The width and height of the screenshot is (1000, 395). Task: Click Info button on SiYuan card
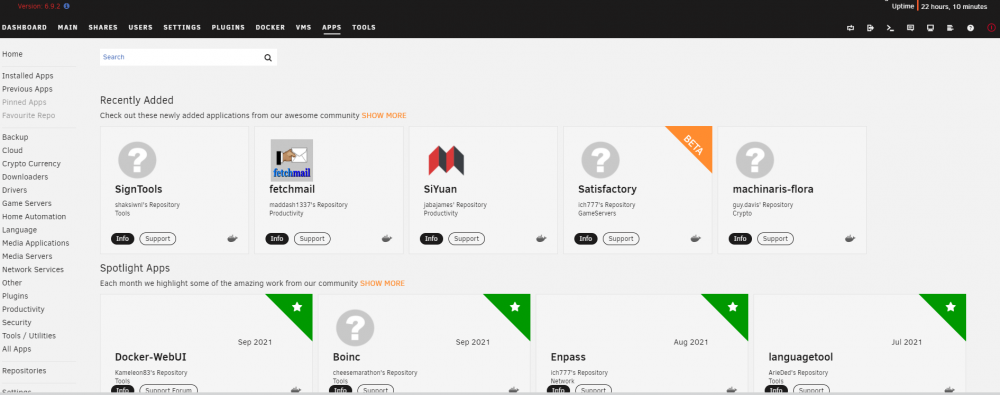(x=431, y=239)
